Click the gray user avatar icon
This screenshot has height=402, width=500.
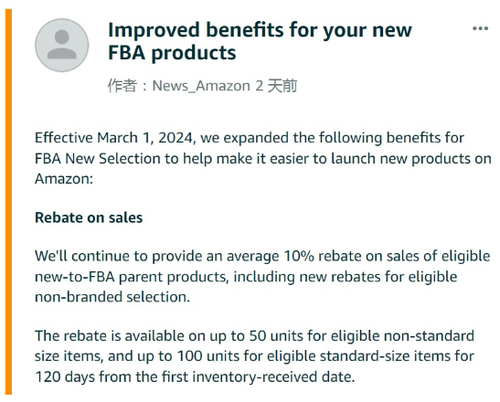[62, 45]
